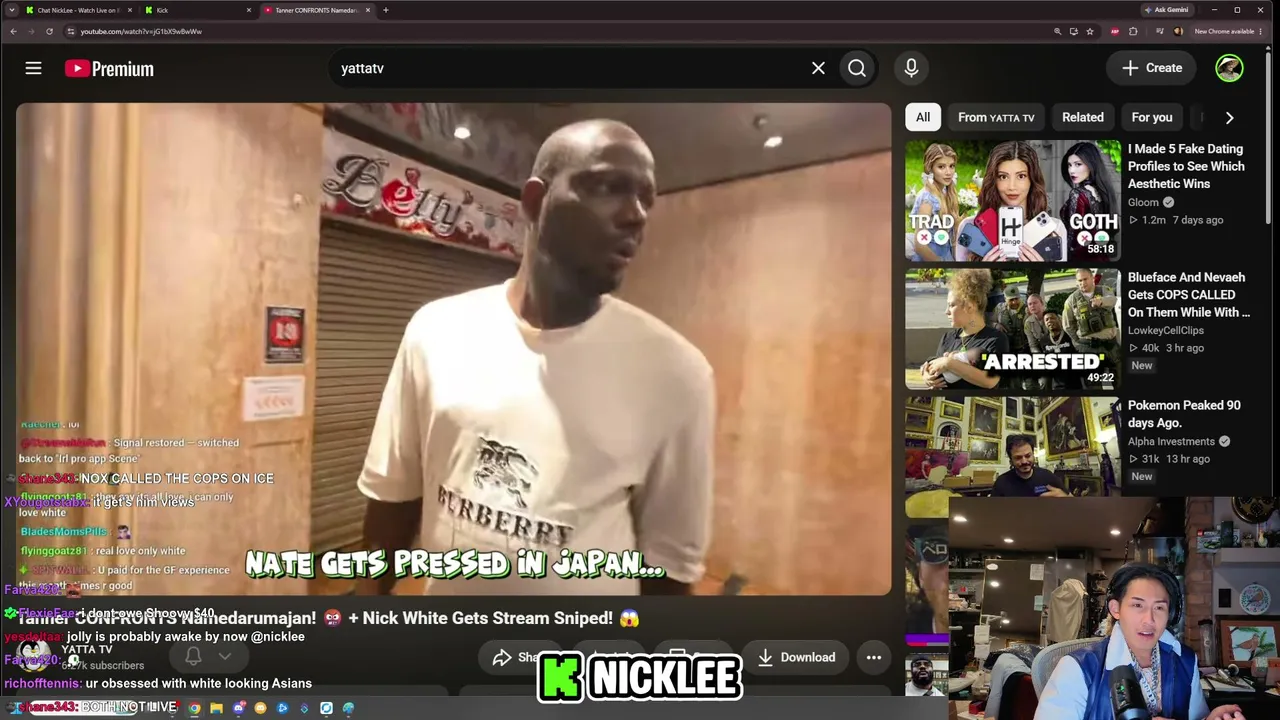
Task: Open 'Blueface And Nevaeh' video thumbnail
Action: pos(1013,328)
